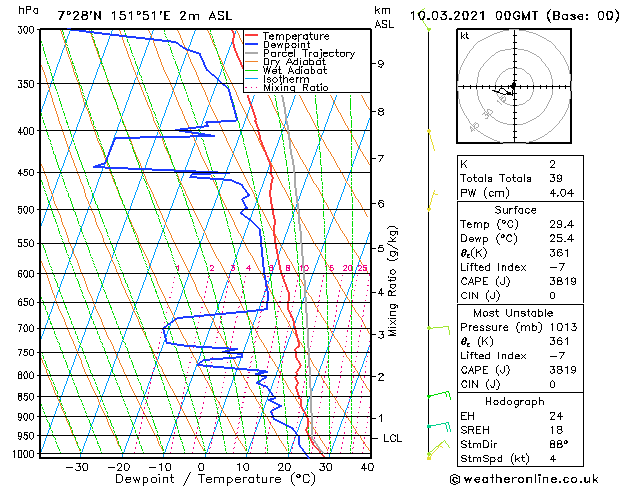Click the surface Dewp value '25.4'
Image resolution: width=629 pixels, height=486 pixels.
pos(562,239)
